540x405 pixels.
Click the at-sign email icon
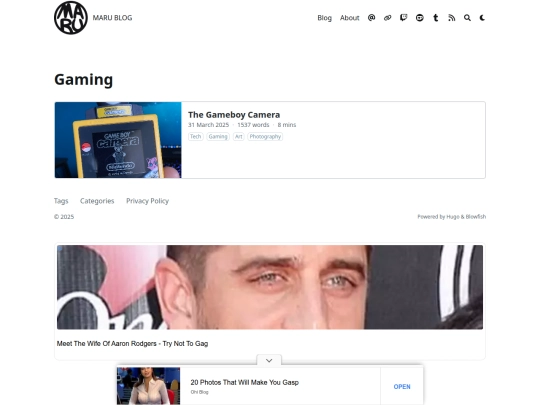tap(371, 18)
